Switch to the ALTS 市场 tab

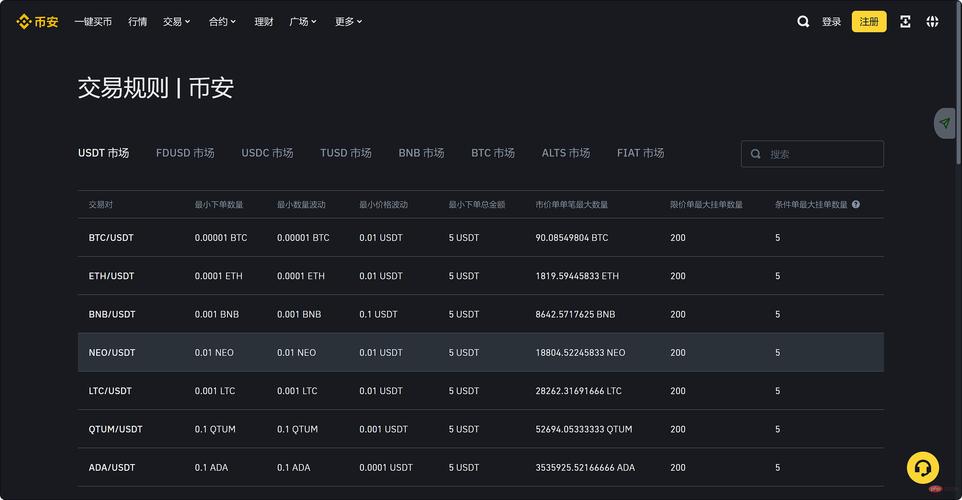click(566, 153)
